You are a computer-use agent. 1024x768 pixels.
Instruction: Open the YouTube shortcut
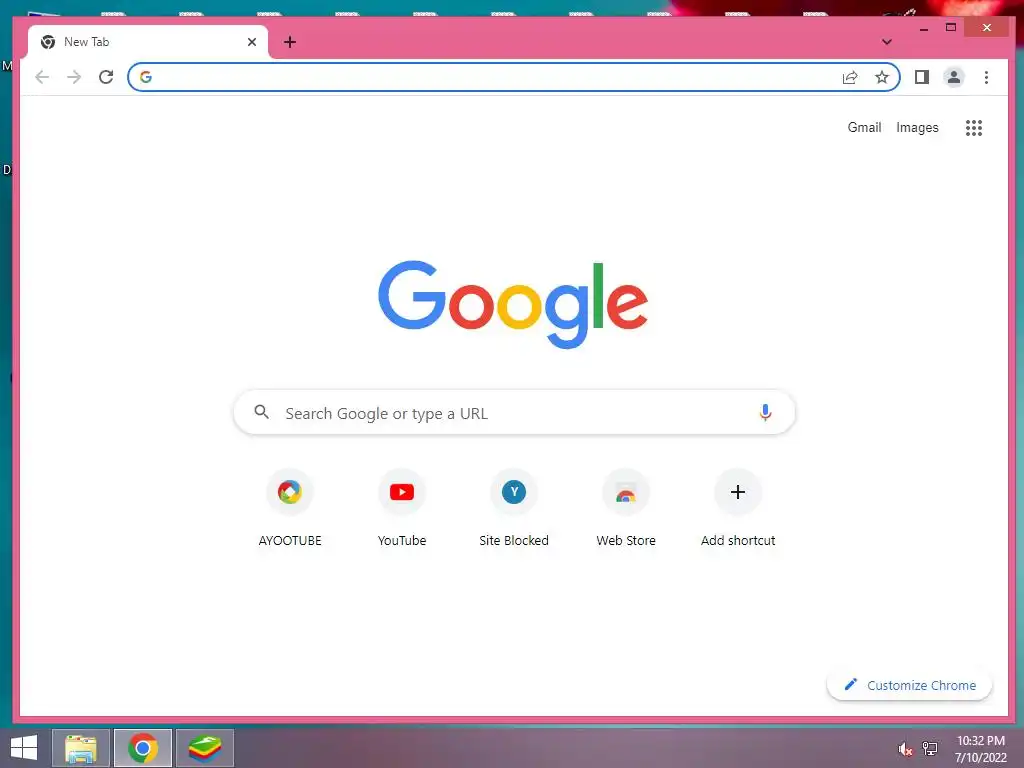tap(402, 508)
